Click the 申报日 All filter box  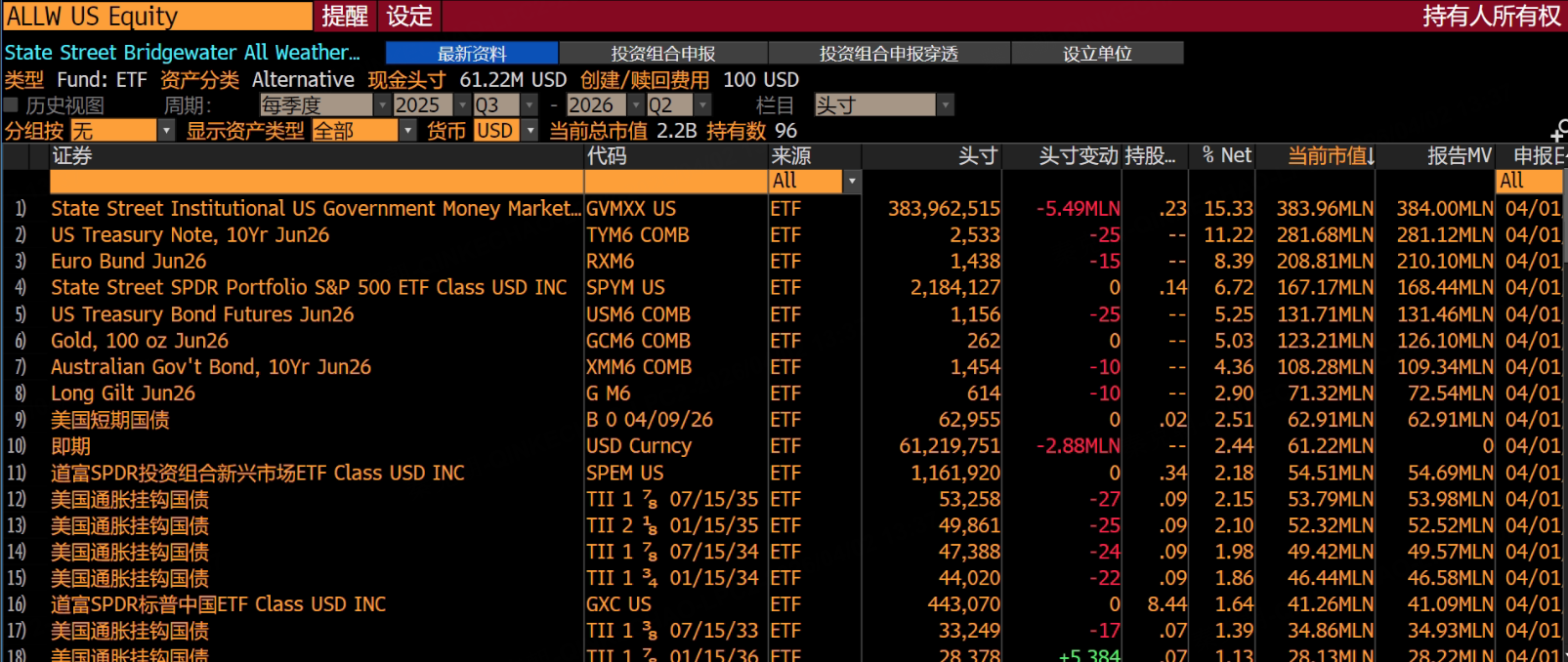pyautogui.click(x=1529, y=181)
